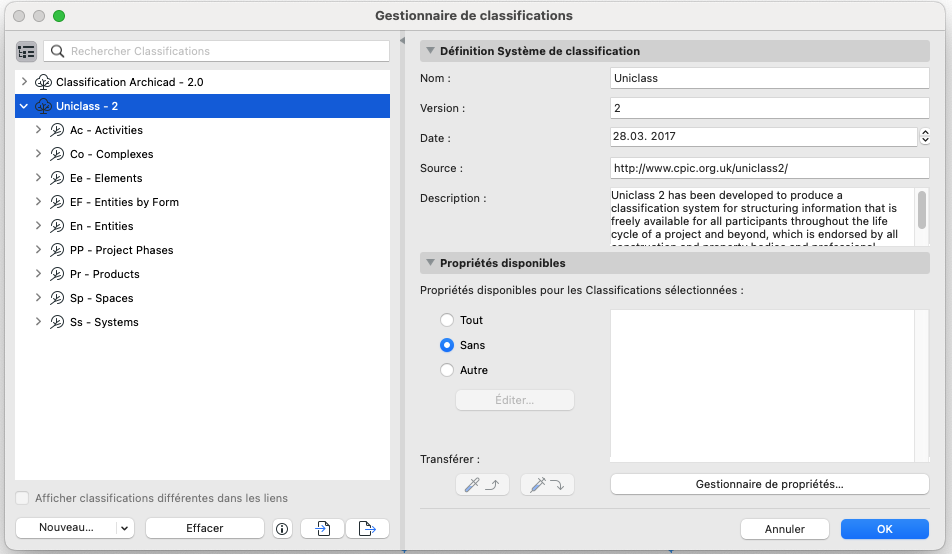Click the Classification Archicad system tree icon
This screenshot has height=554, width=952.
pos(43,82)
